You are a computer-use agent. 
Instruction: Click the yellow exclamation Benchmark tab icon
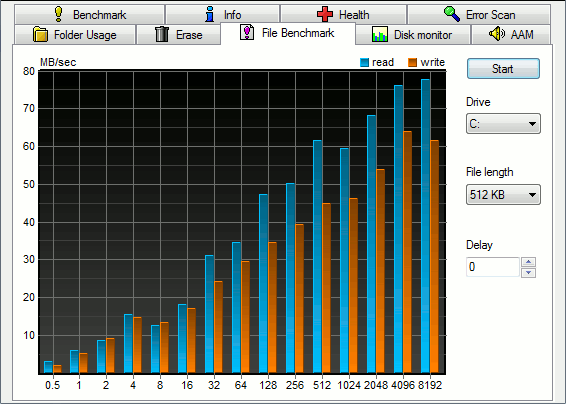point(58,14)
